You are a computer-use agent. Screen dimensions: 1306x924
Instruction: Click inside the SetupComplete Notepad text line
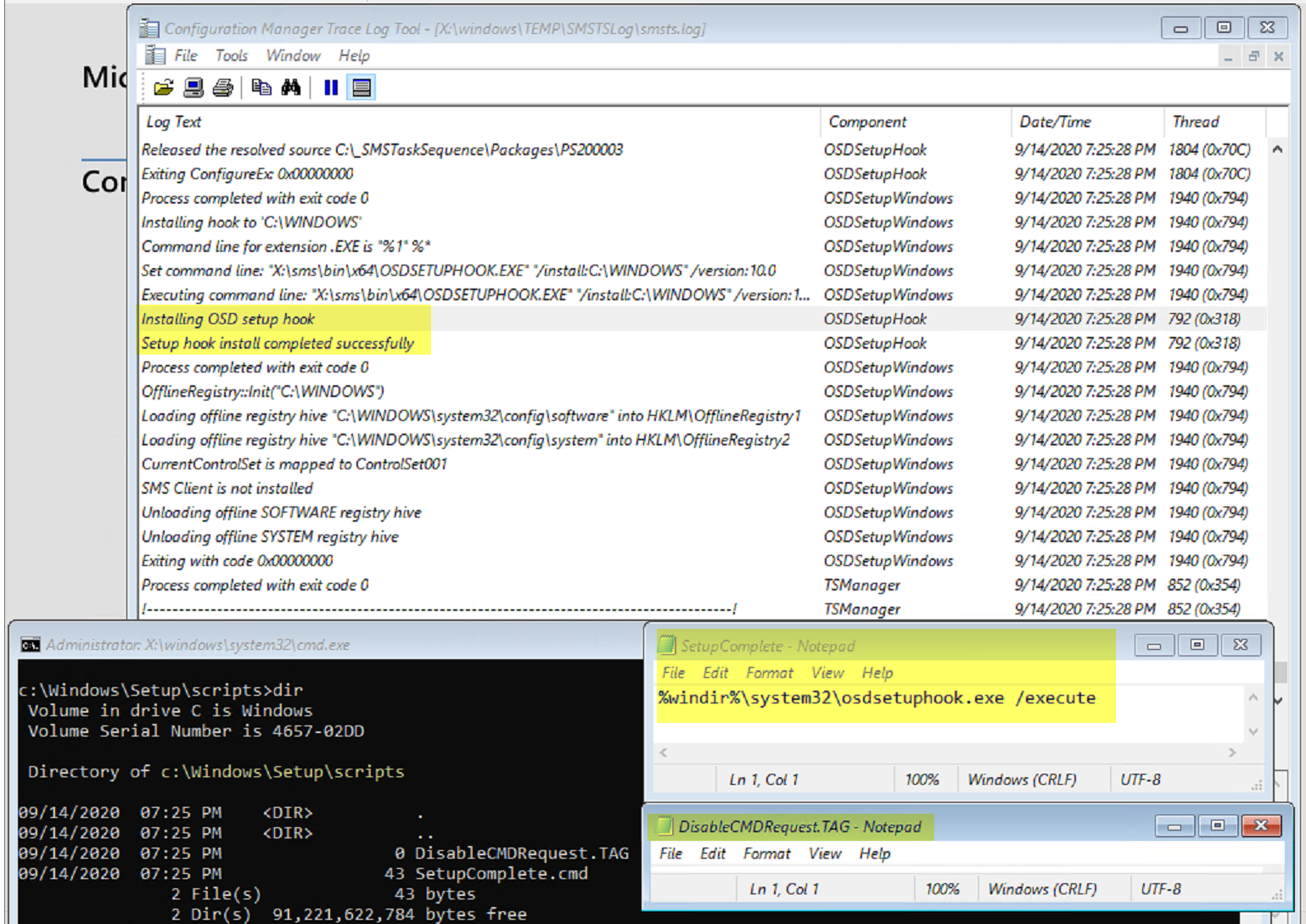click(x=877, y=698)
